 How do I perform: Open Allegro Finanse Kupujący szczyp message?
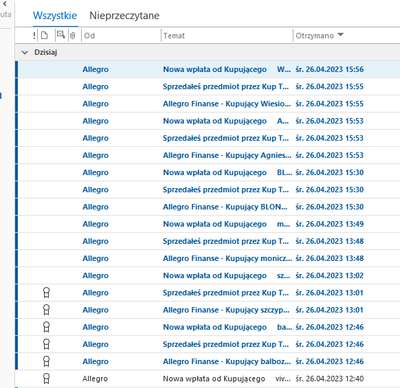(x=208, y=310)
